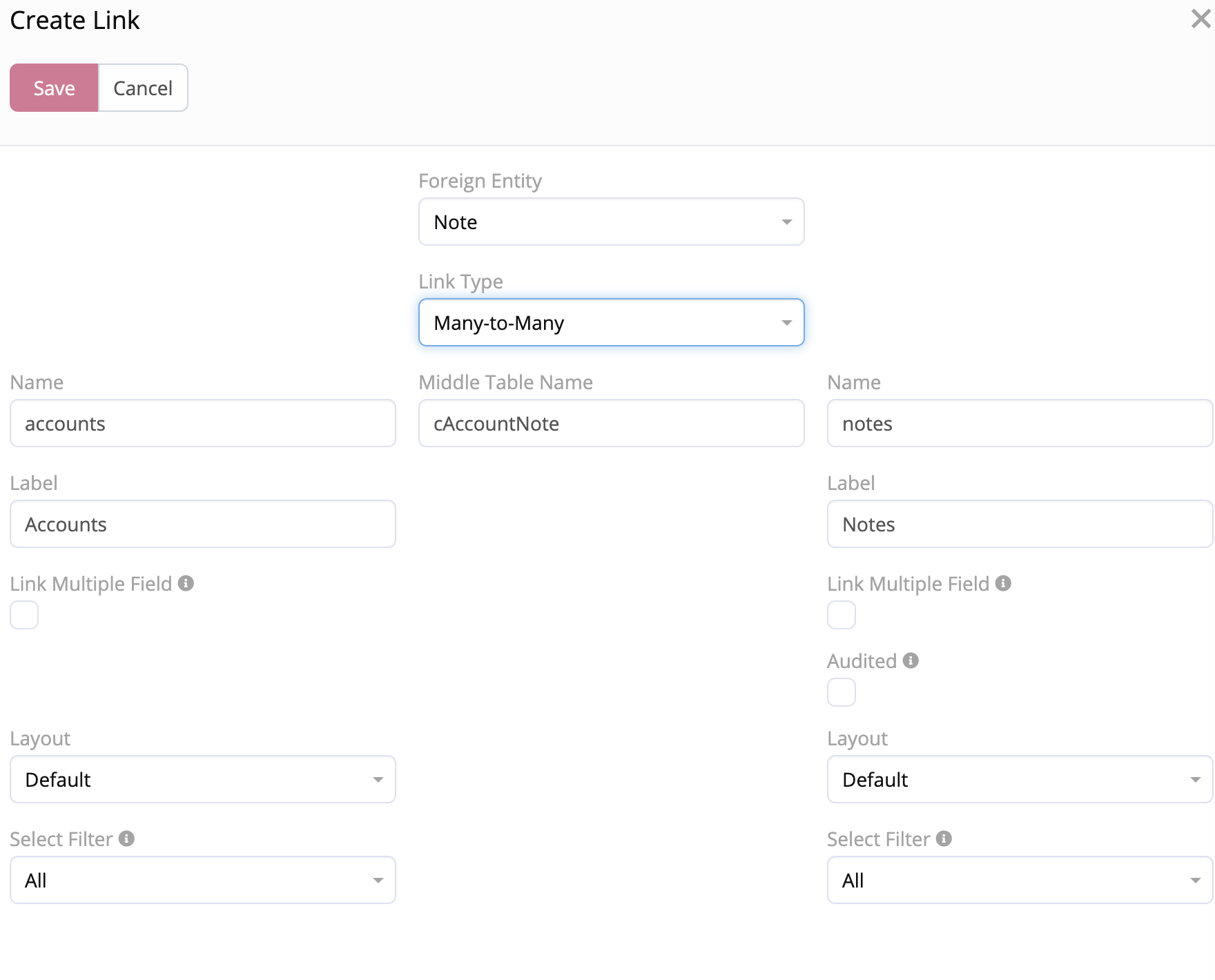Click the info icon beside right Link Multiple Field
The height and width of the screenshot is (980, 1215).
tap(1003, 583)
